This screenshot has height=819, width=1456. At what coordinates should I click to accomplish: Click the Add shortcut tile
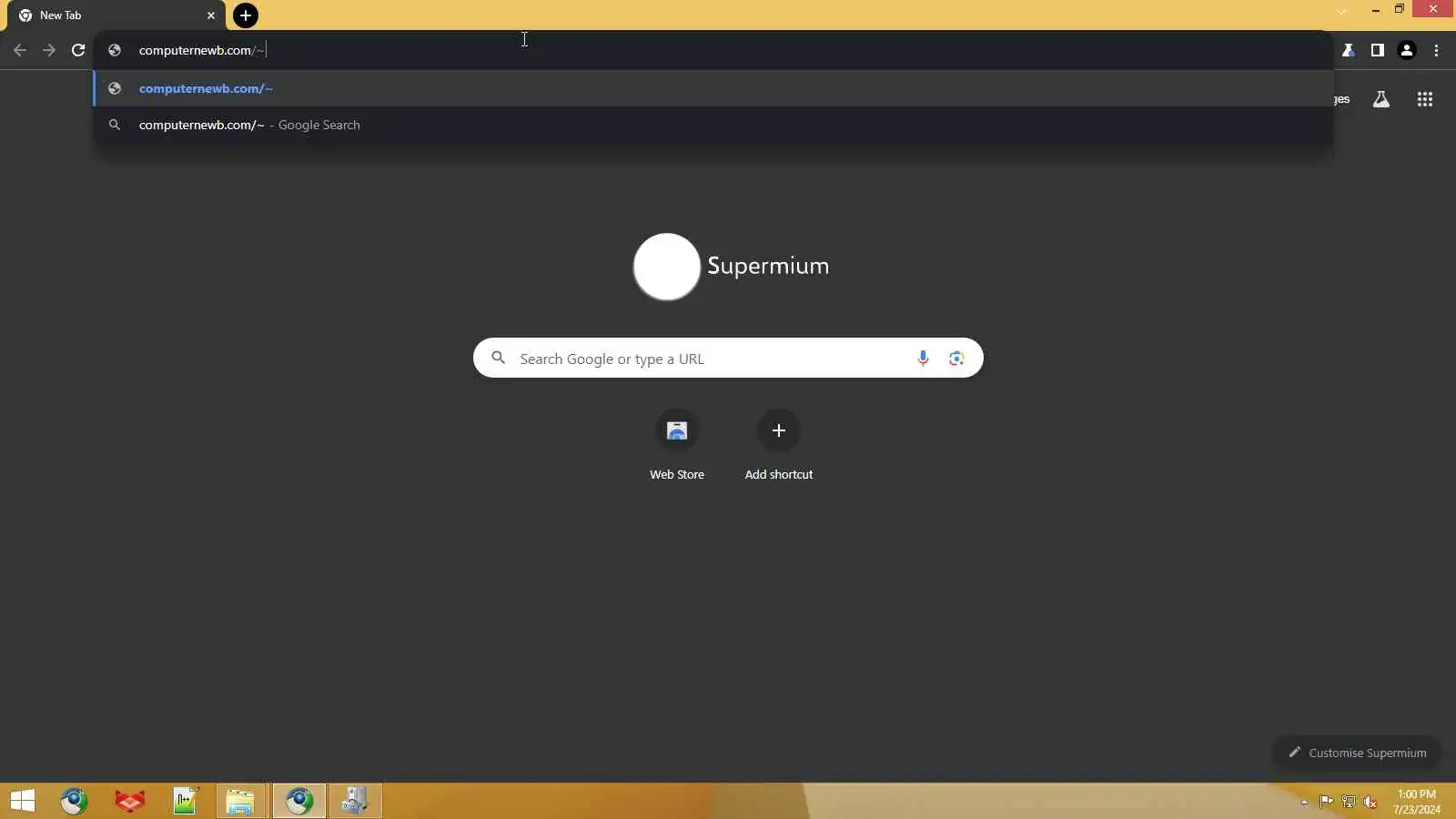click(x=779, y=445)
